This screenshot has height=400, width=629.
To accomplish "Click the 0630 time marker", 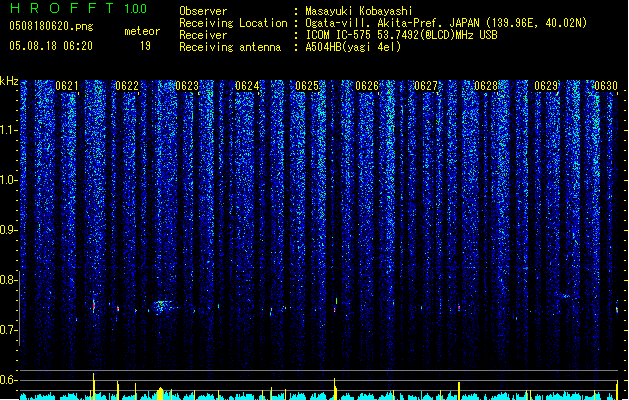I will [606, 86].
